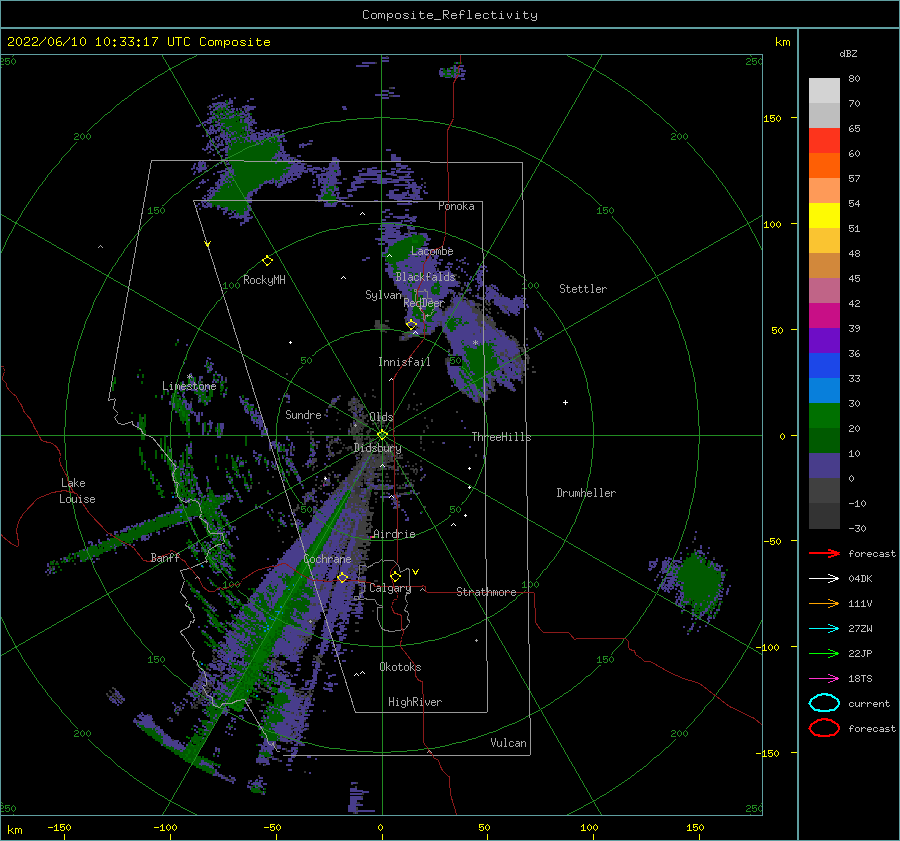Click the Ponoka town label
The width and height of the screenshot is (900, 841).
coord(456,206)
